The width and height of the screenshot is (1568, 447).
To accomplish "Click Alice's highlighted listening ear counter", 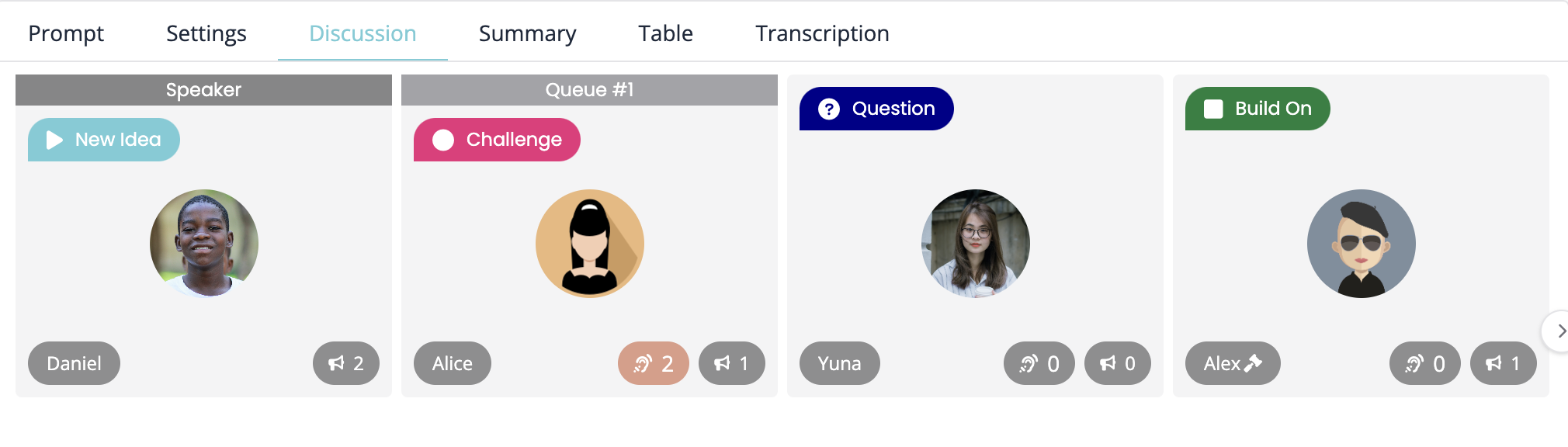I will 653,363.
